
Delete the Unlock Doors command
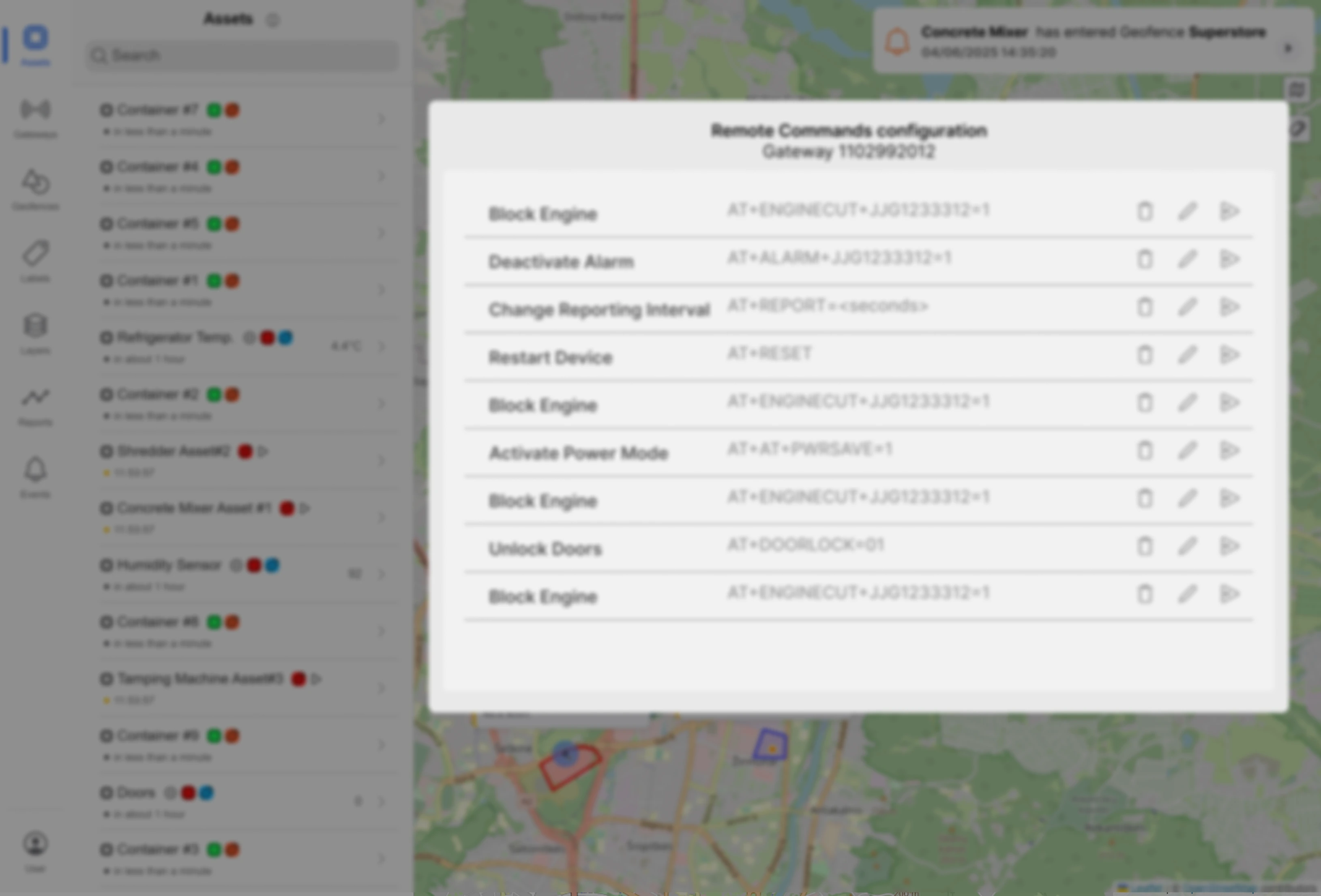pyautogui.click(x=1145, y=547)
